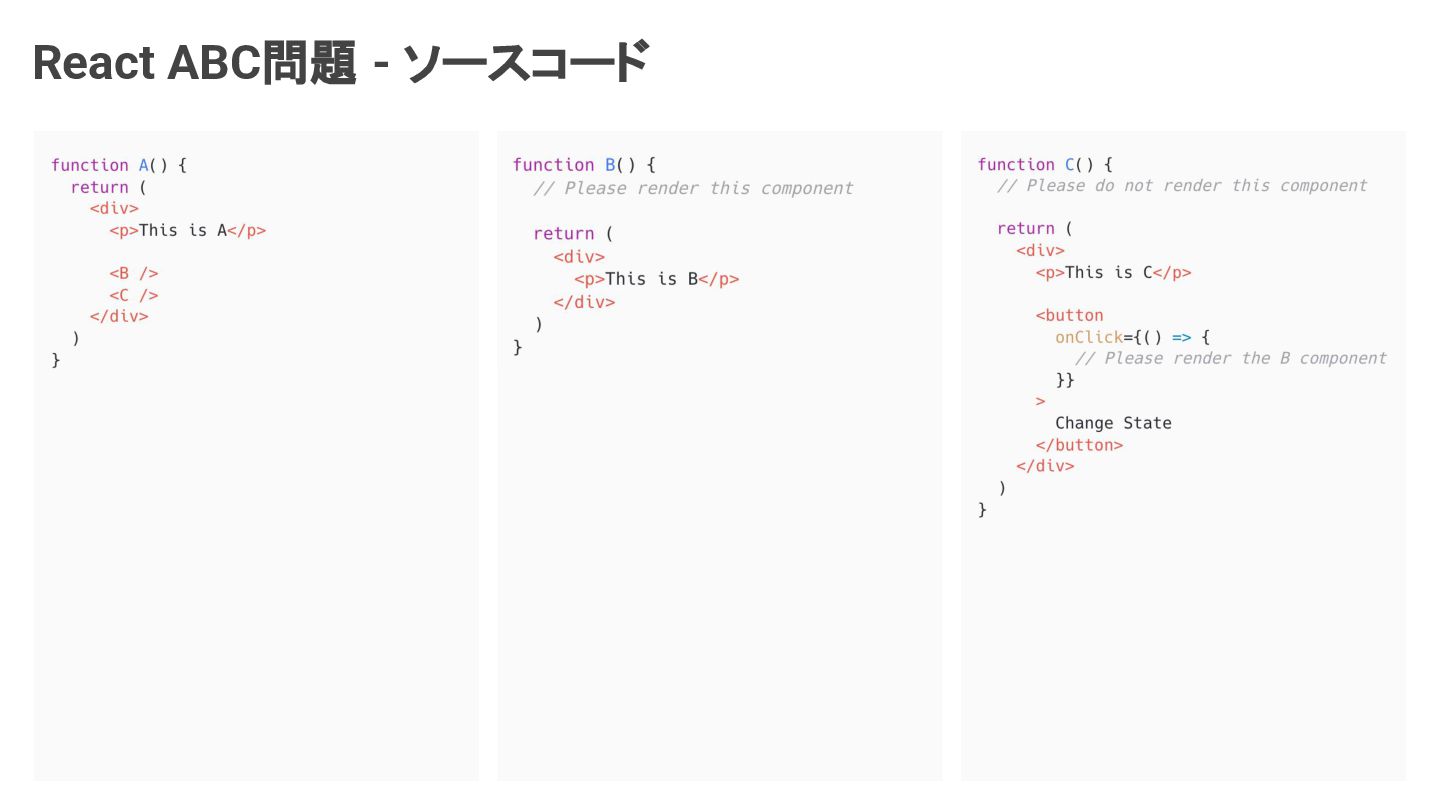Click the opening '<div>' in component B

[579, 257]
